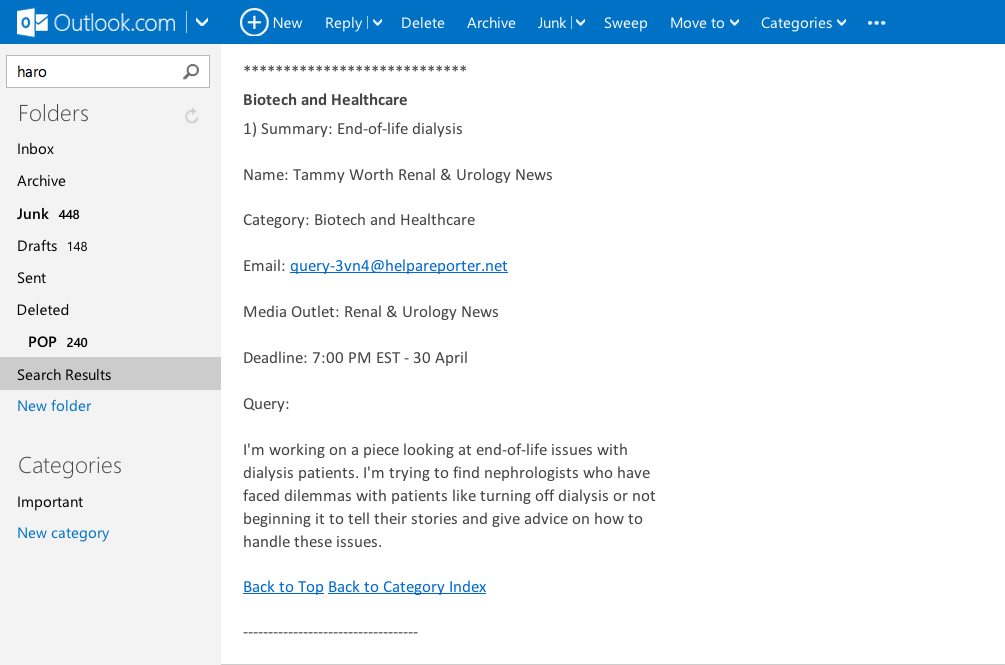This screenshot has width=1005, height=665.
Task: Open the Sent folder
Action: click(x=31, y=278)
